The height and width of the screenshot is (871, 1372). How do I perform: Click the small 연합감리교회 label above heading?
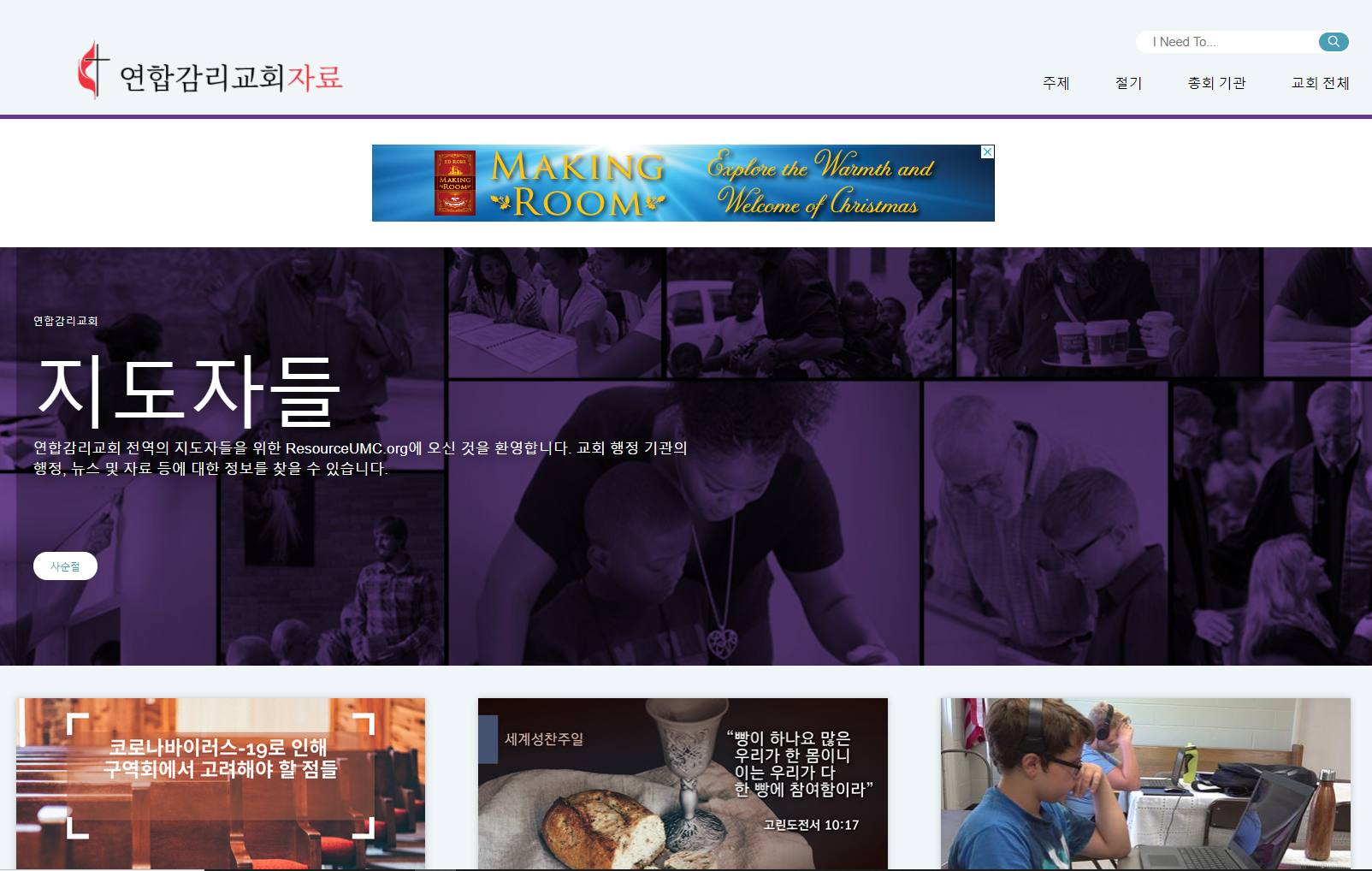(66, 321)
